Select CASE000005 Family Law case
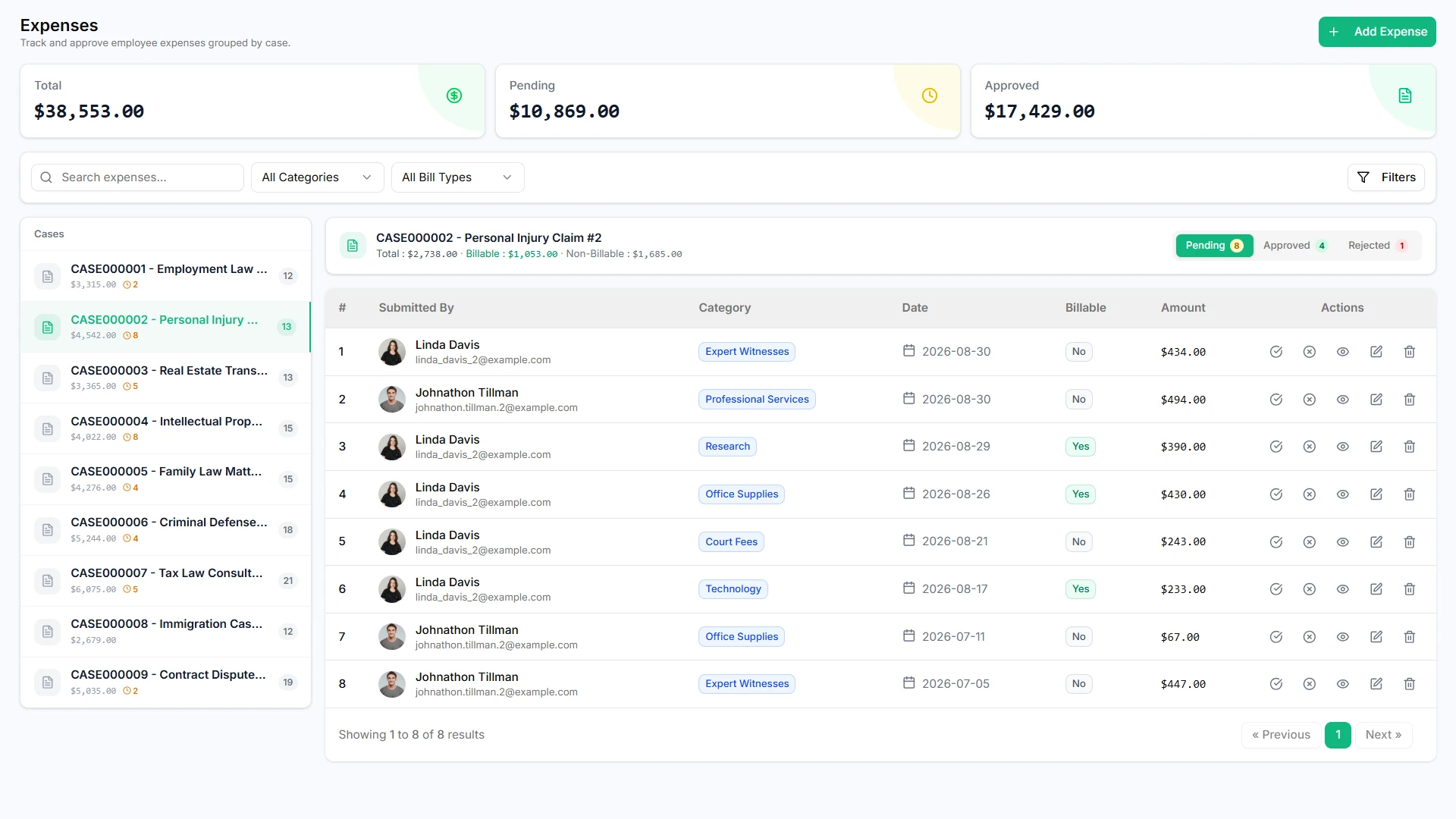This screenshot has height=819, width=1456. pyautogui.click(x=165, y=479)
